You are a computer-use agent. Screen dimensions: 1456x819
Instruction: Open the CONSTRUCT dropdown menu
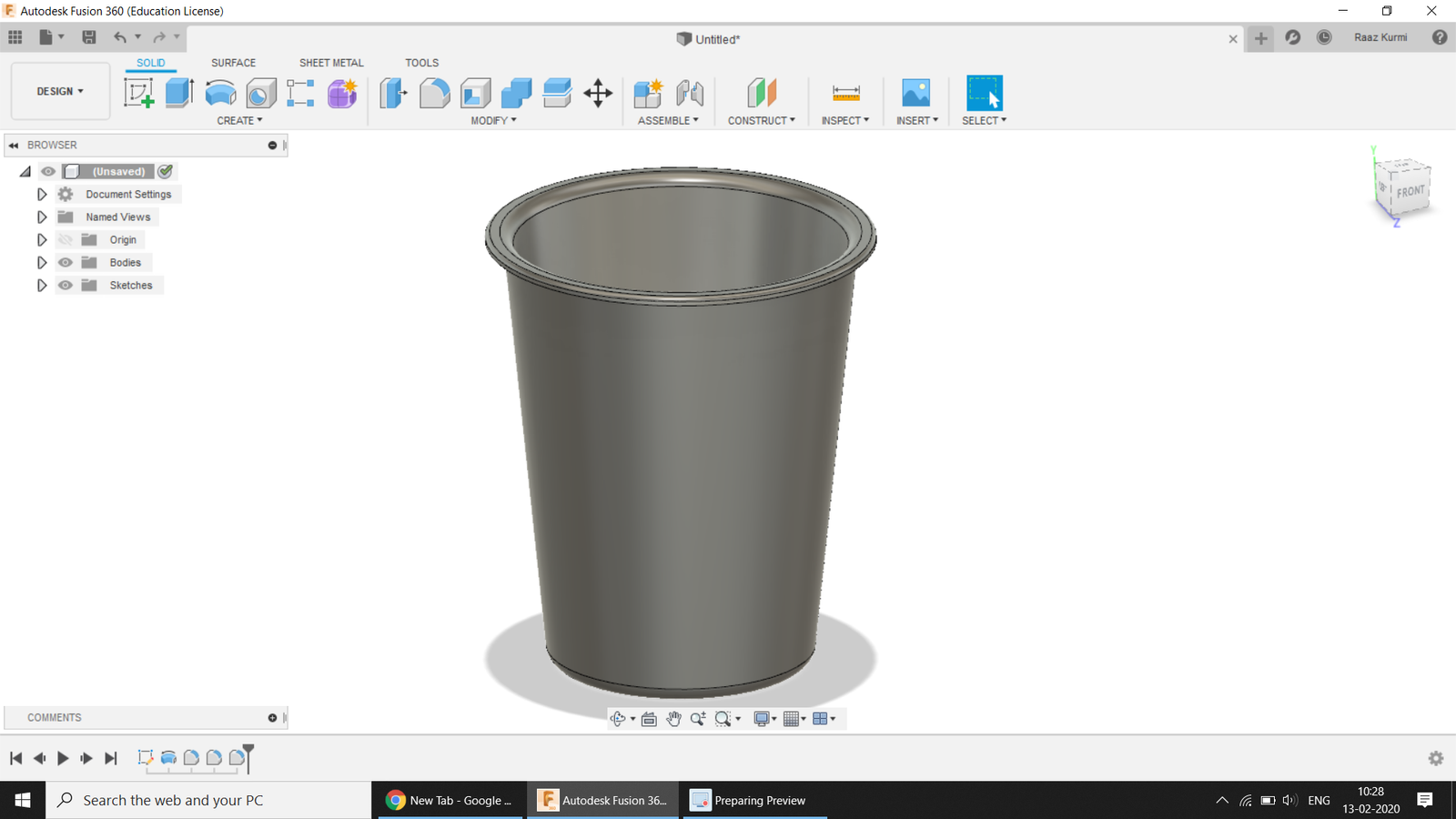(762, 120)
